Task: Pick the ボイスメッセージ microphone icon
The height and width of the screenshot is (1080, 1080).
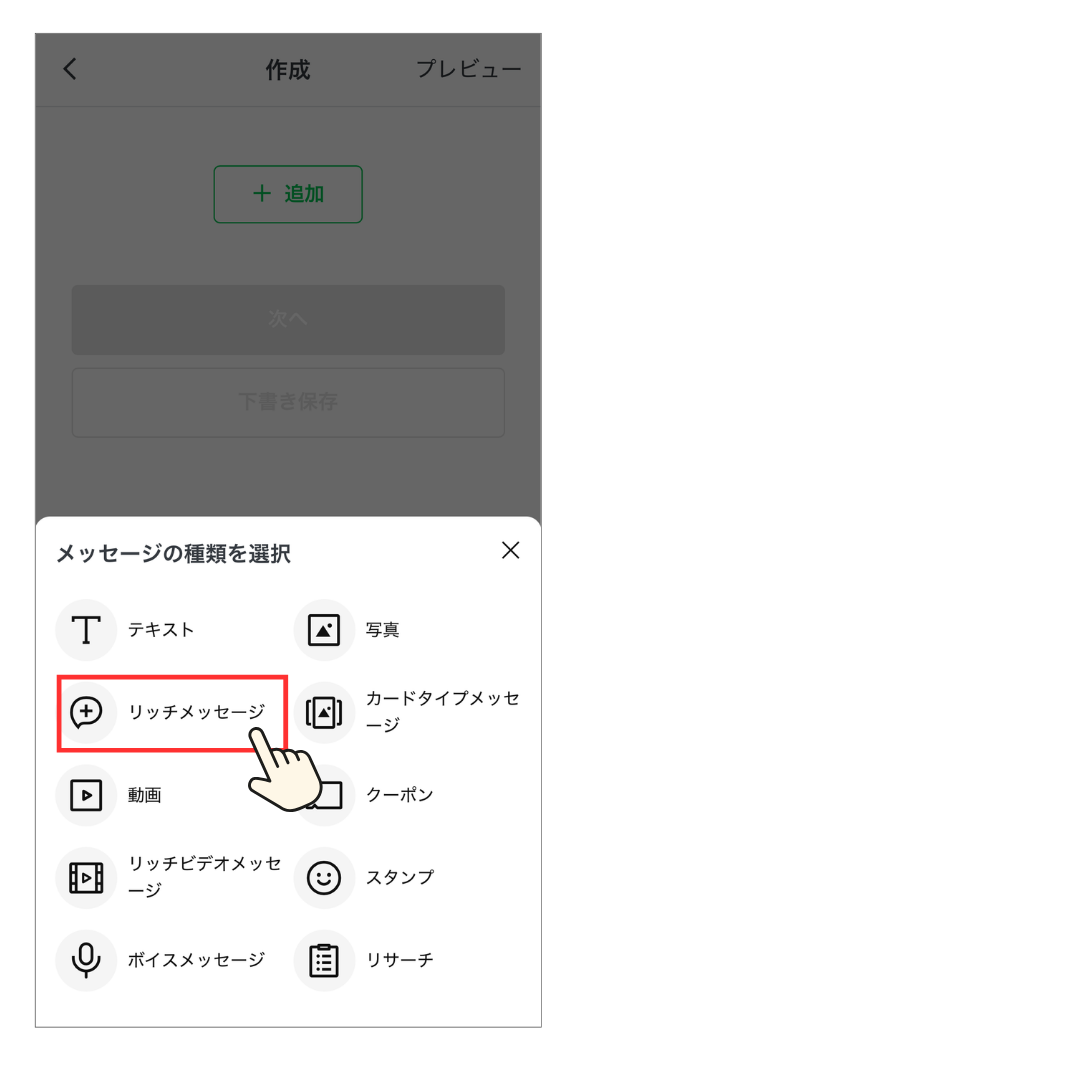Action: [86, 960]
